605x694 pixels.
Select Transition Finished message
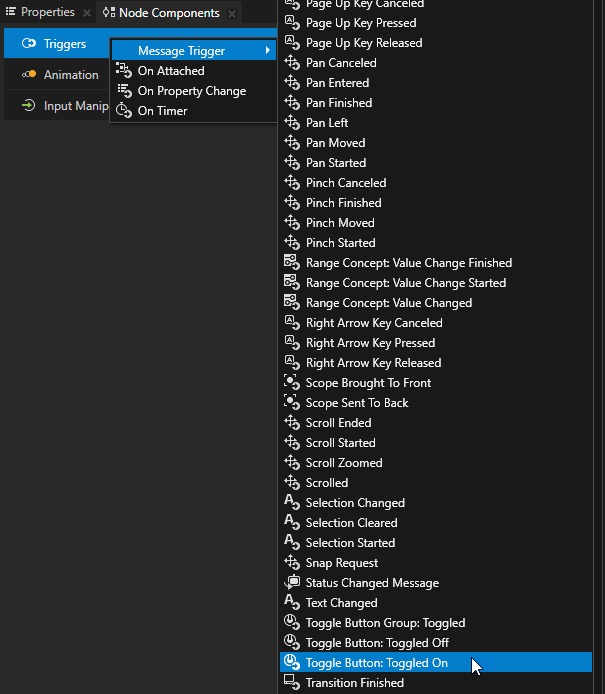[x=436, y=682]
